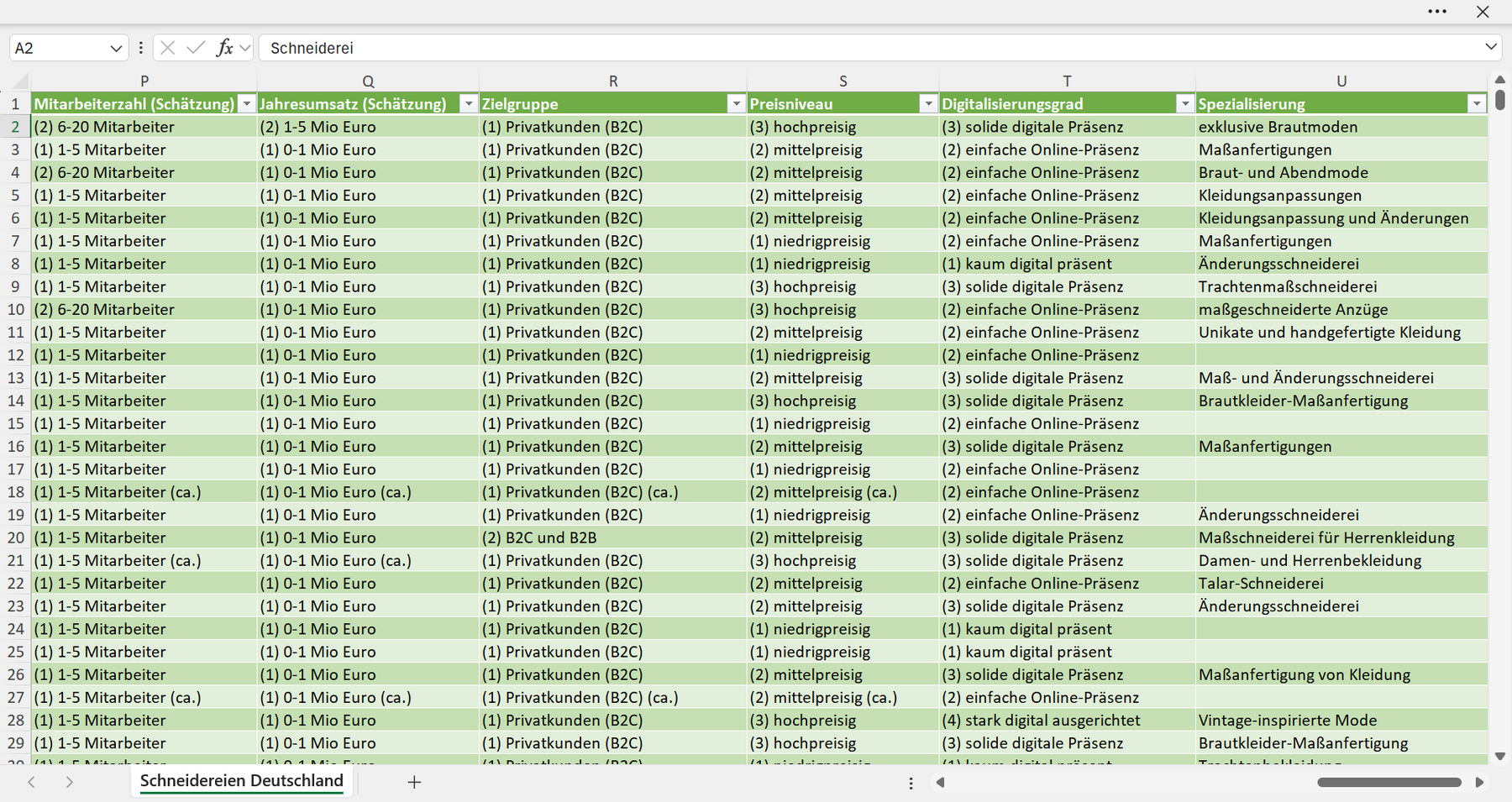The width and height of the screenshot is (1512, 802).
Task: Select all cells via corner triangle
Action: [x=19, y=81]
